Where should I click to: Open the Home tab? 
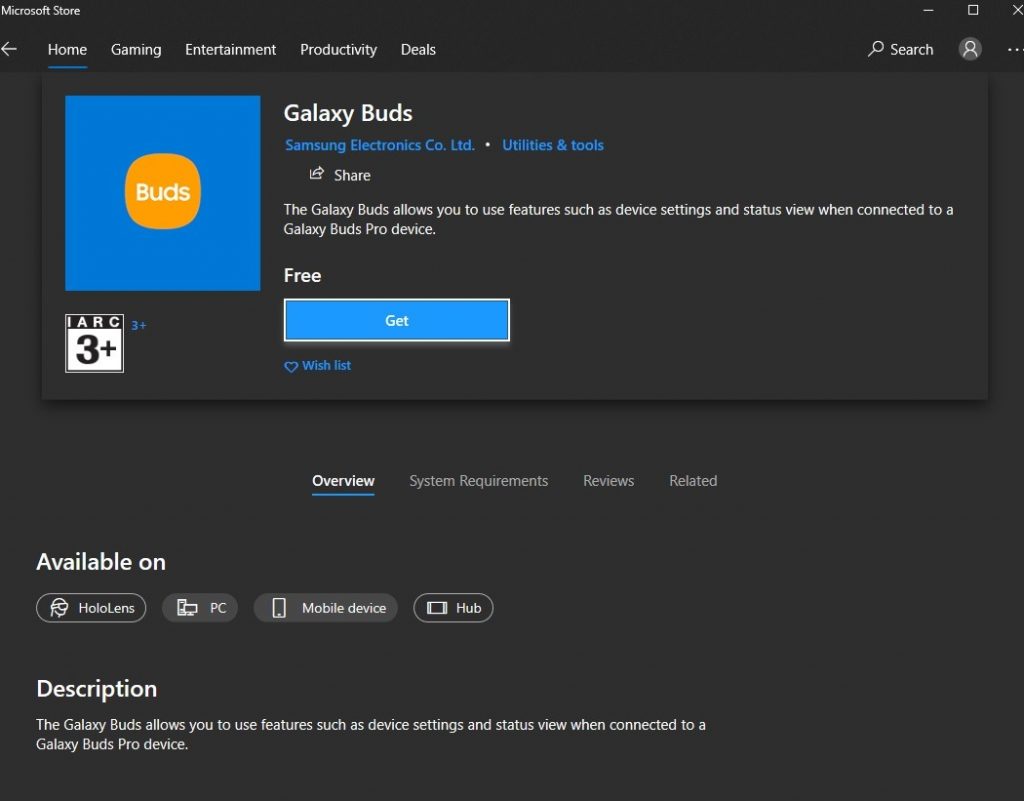click(67, 50)
